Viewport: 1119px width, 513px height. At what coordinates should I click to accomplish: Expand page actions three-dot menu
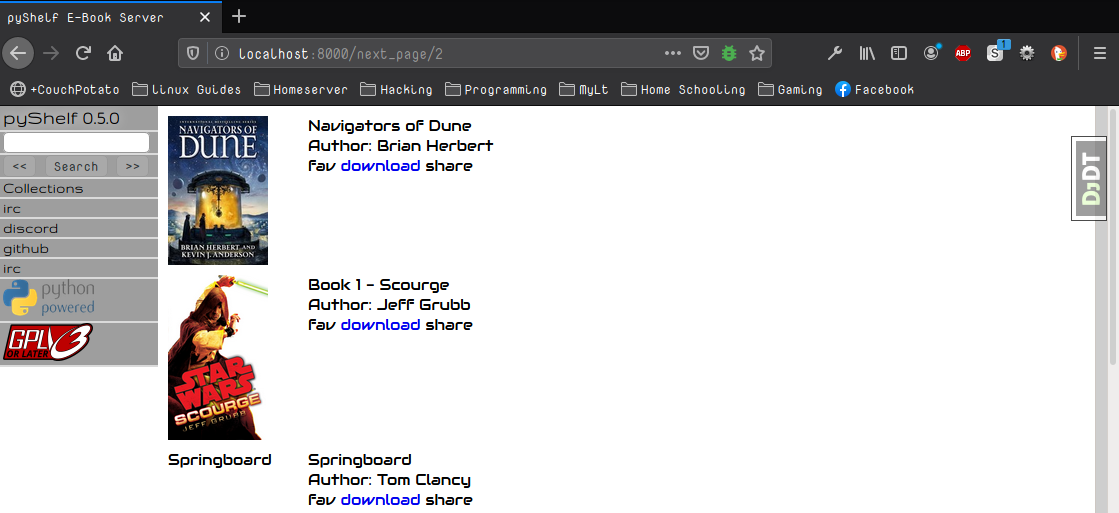(673, 53)
